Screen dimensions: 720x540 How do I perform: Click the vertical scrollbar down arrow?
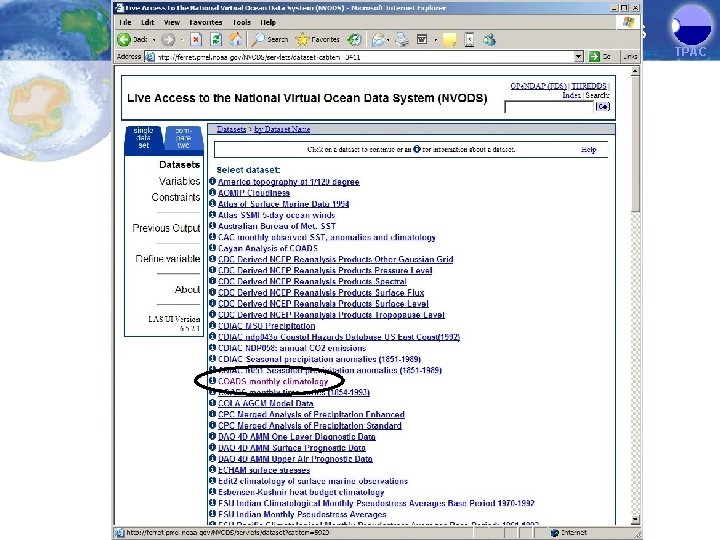click(x=635, y=519)
